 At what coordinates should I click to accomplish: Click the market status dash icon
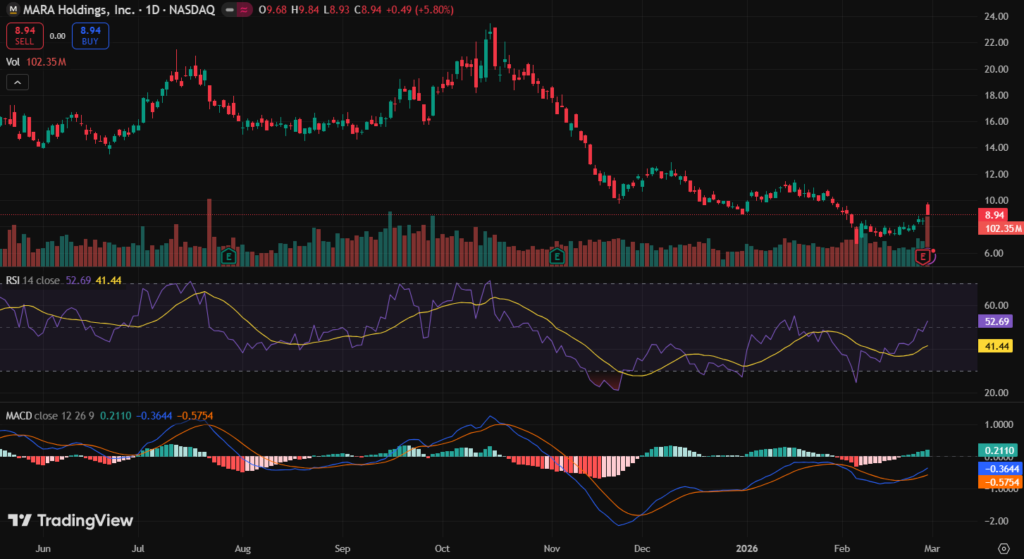230,11
